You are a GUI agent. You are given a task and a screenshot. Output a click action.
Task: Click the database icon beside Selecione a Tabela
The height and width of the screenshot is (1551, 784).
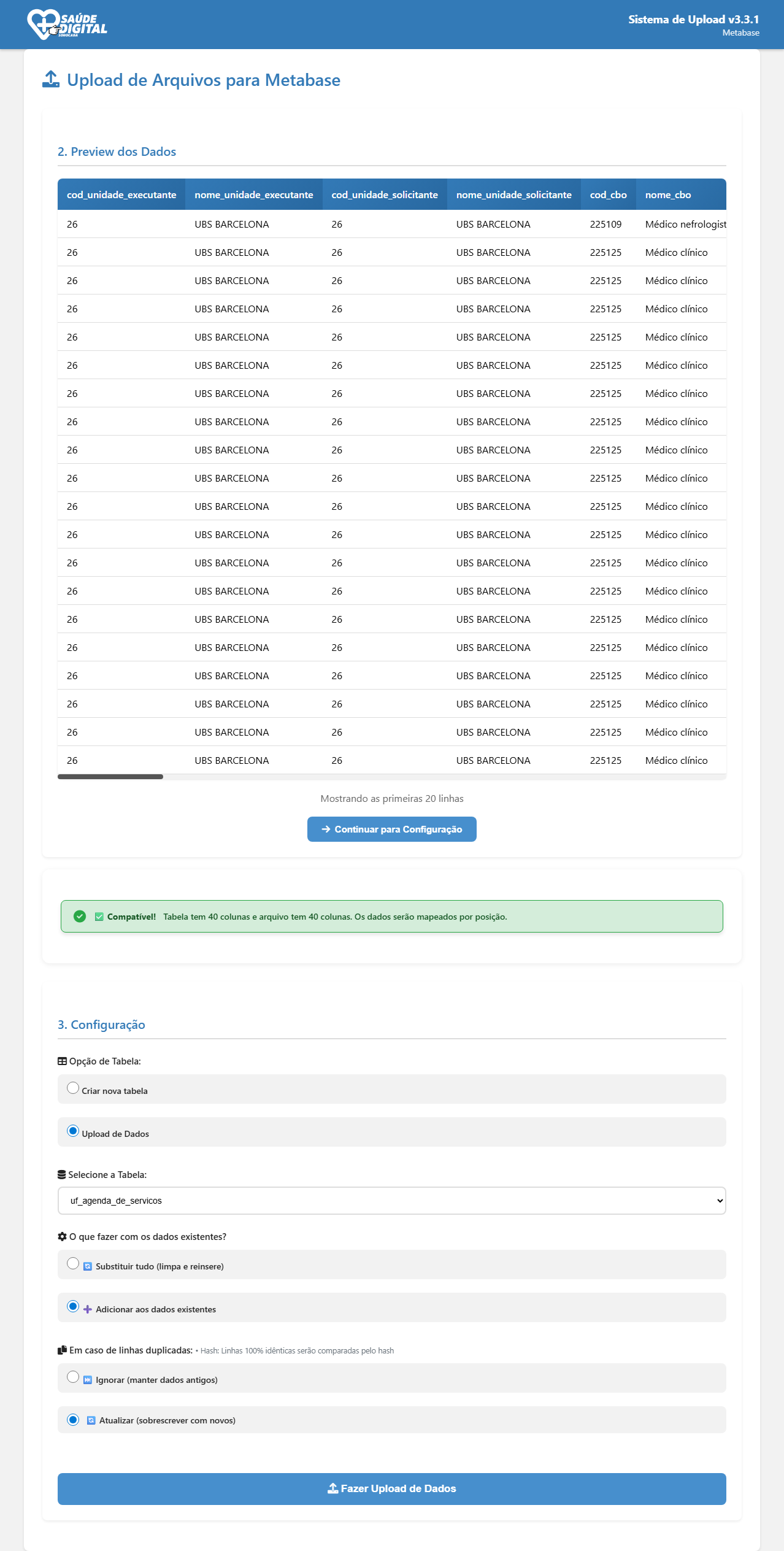tap(61, 1174)
